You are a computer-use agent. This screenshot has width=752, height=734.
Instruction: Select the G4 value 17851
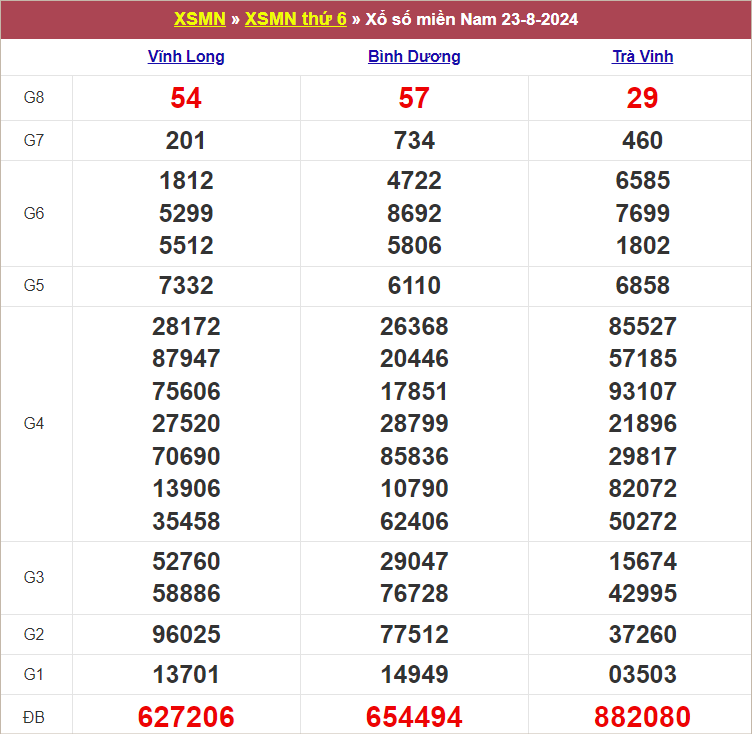(x=414, y=391)
